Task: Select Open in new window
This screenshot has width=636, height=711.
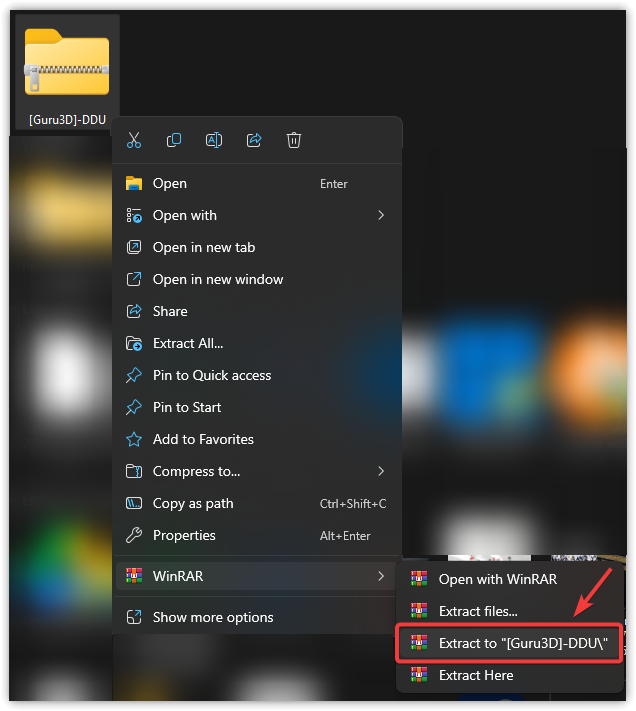Action: (257, 279)
